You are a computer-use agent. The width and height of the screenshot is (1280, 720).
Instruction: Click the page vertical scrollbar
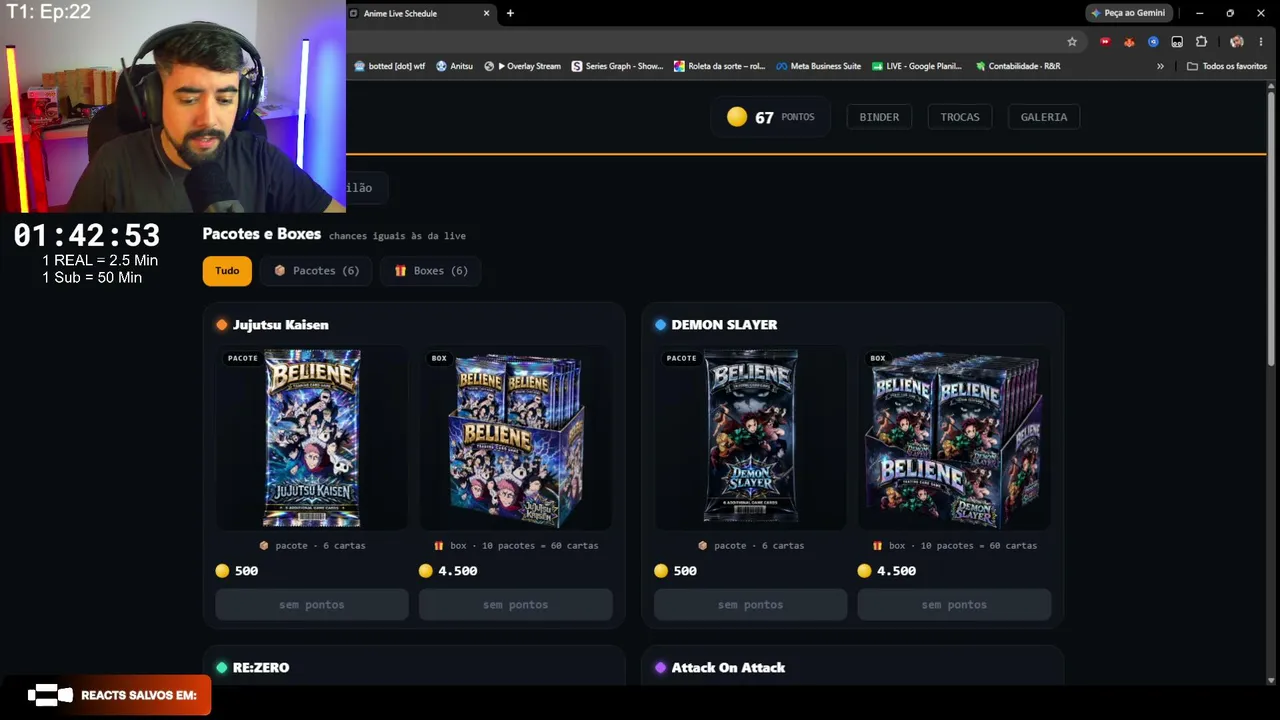(1273, 230)
